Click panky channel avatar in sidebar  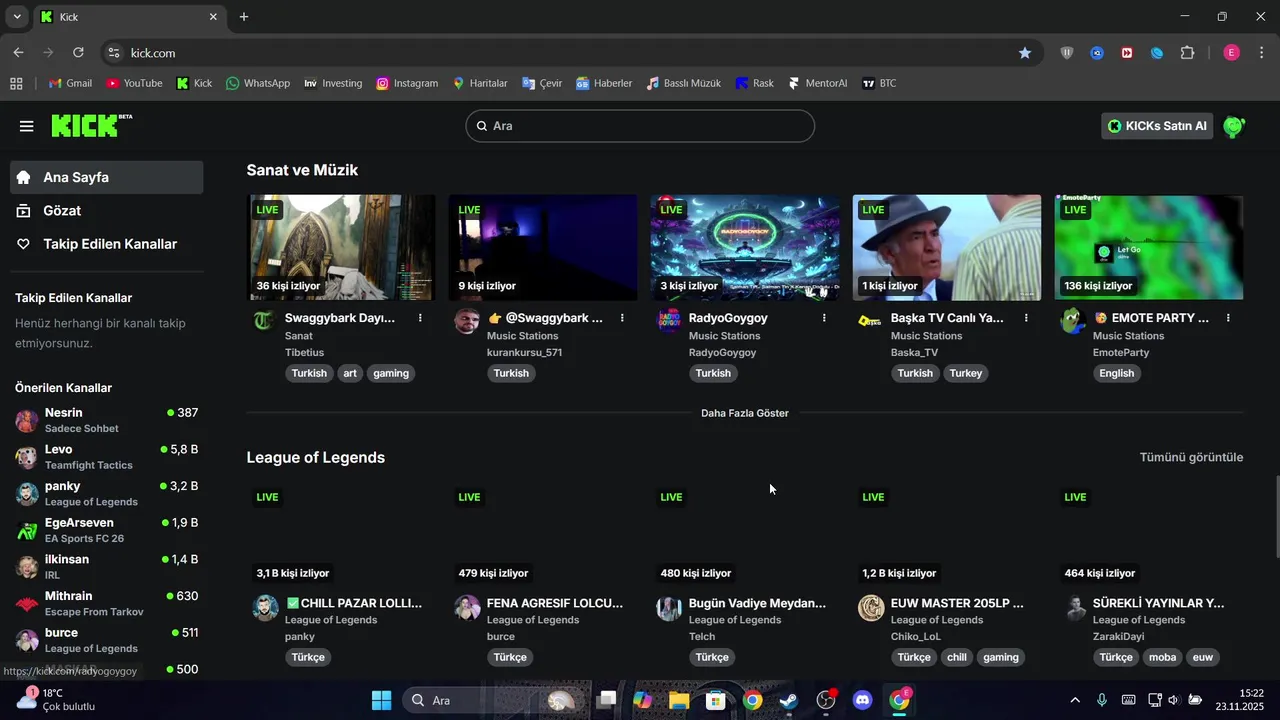27,494
